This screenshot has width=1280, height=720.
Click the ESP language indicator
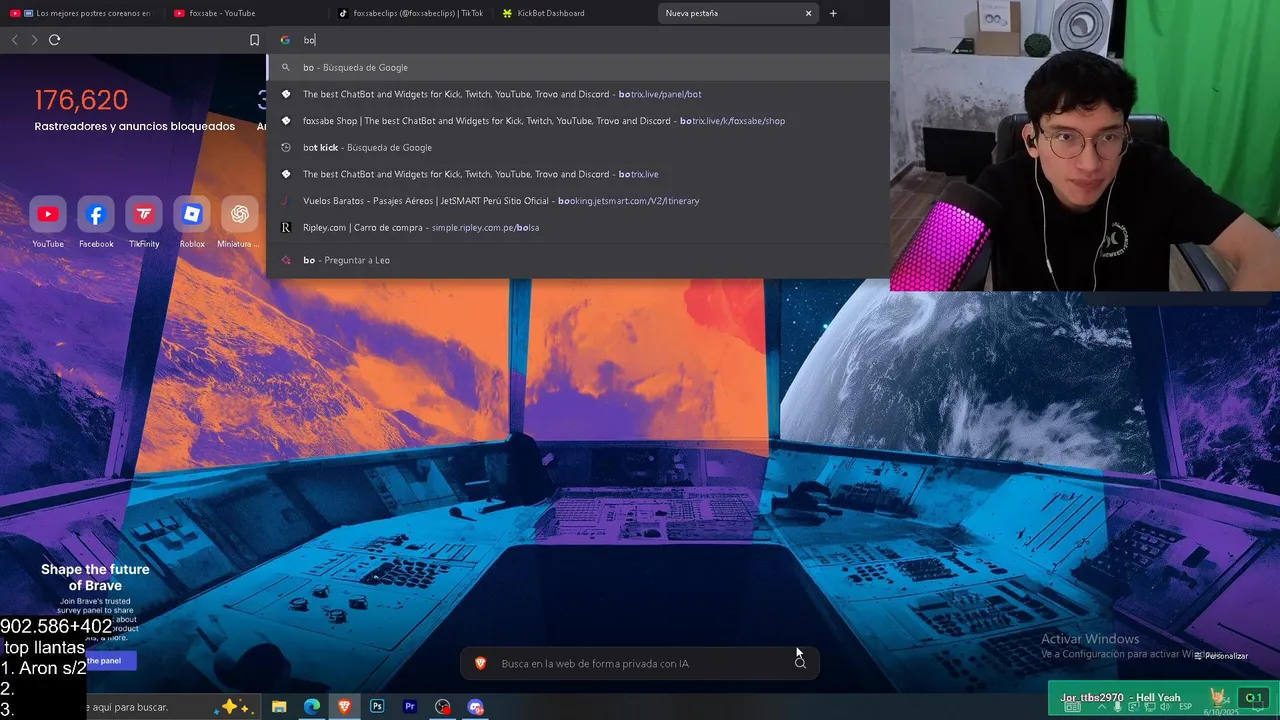pyautogui.click(x=1185, y=707)
